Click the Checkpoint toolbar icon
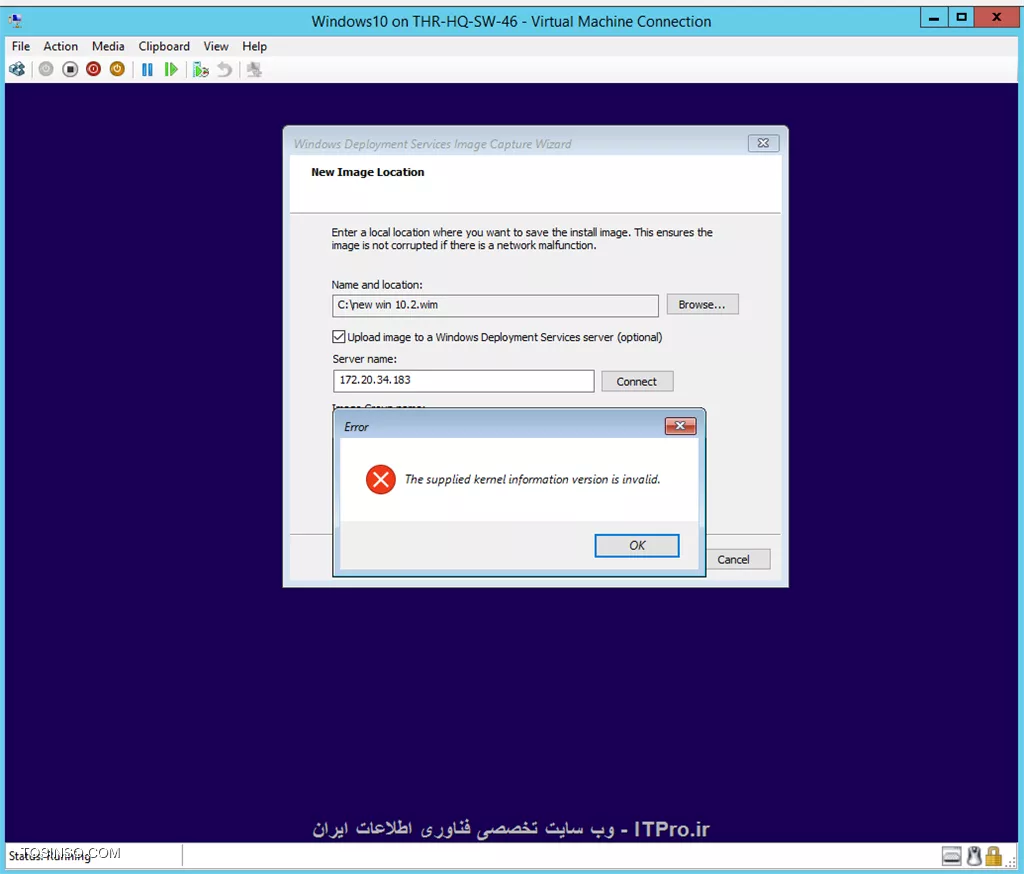This screenshot has width=1024, height=874. coord(200,69)
